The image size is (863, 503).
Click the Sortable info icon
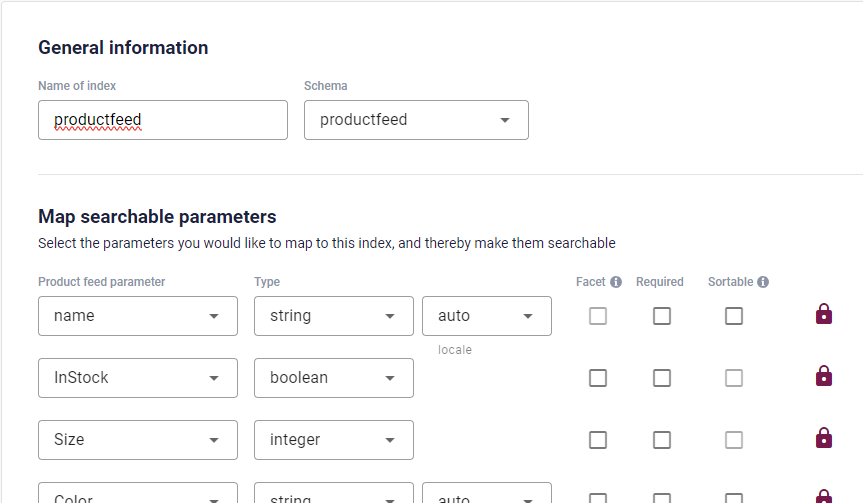[763, 282]
